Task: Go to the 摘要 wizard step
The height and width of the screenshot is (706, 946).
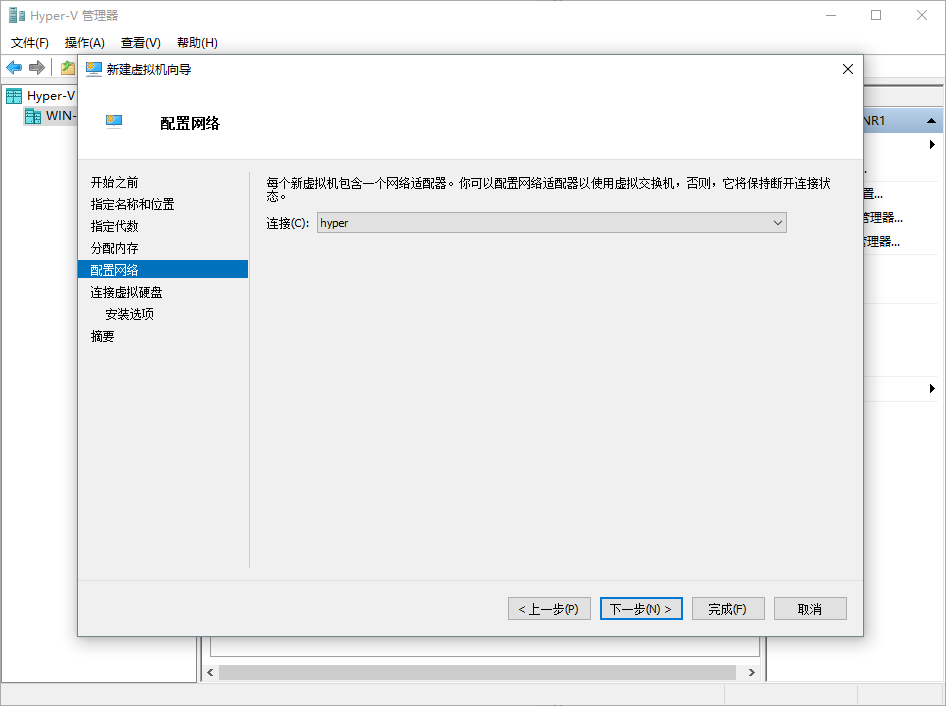Action: point(103,336)
